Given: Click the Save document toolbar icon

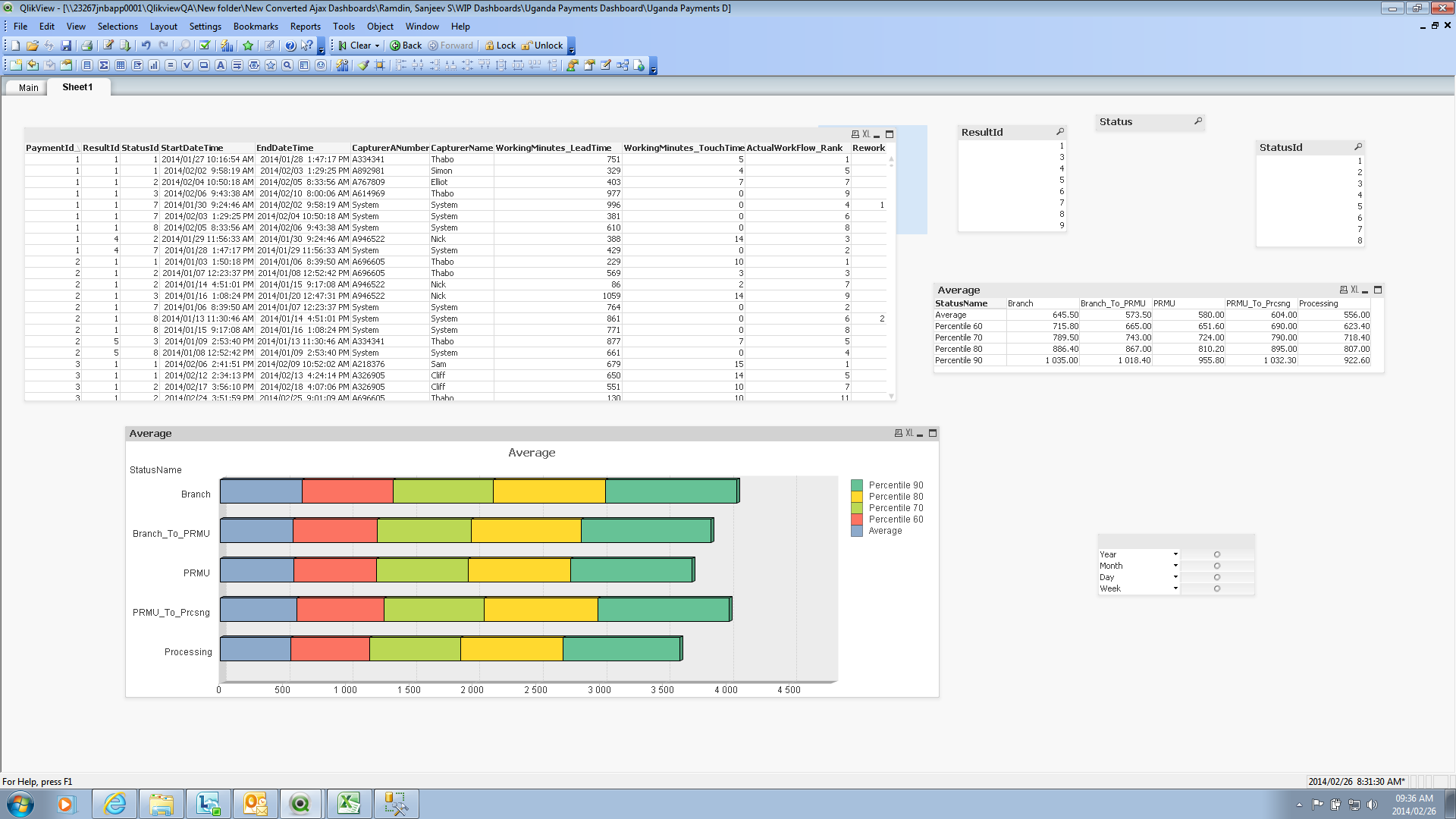Looking at the screenshot, I should (x=66, y=45).
